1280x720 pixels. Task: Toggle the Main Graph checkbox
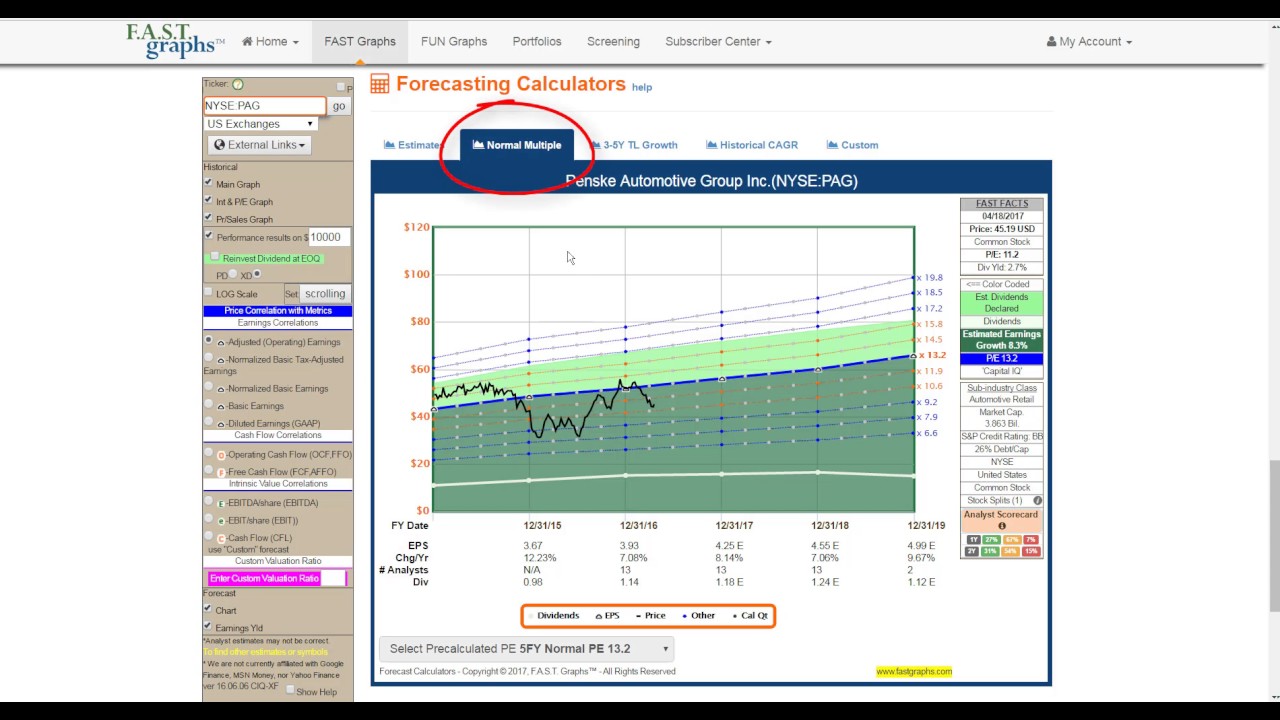pyautogui.click(x=208, y=183)
